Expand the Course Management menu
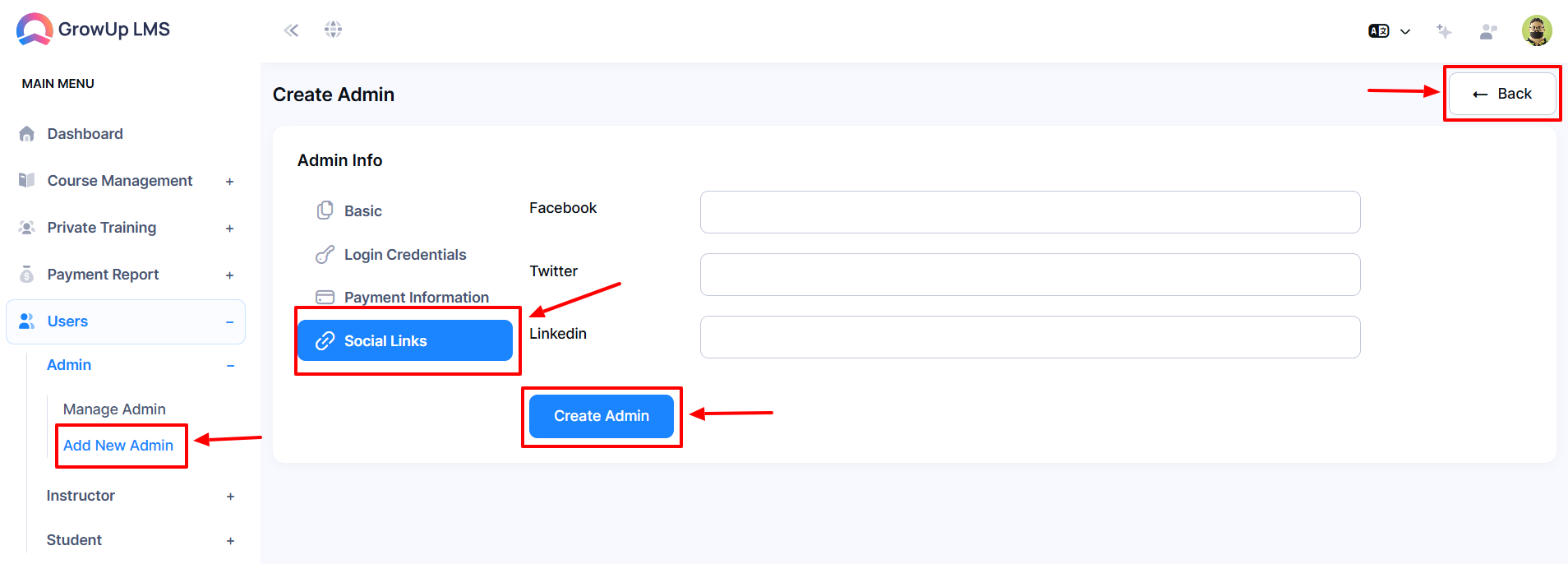This screenshot has width=1568, height=564. click(126, 181)
